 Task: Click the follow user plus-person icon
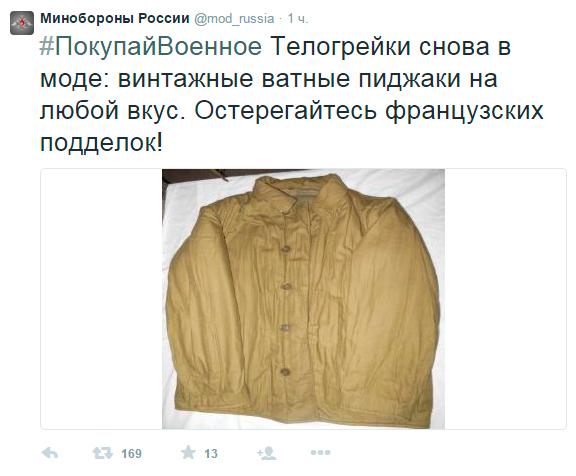point(267,453)
